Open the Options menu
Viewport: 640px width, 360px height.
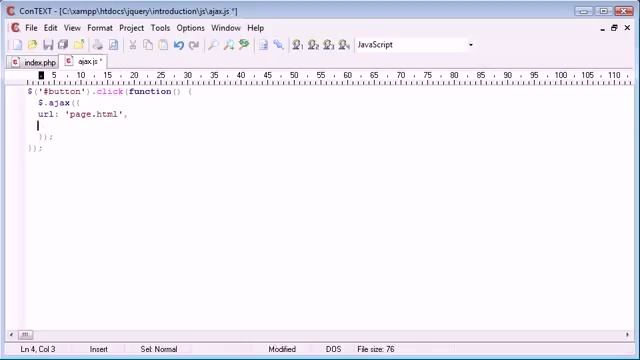pyautogui.click(x=190, y=28)
